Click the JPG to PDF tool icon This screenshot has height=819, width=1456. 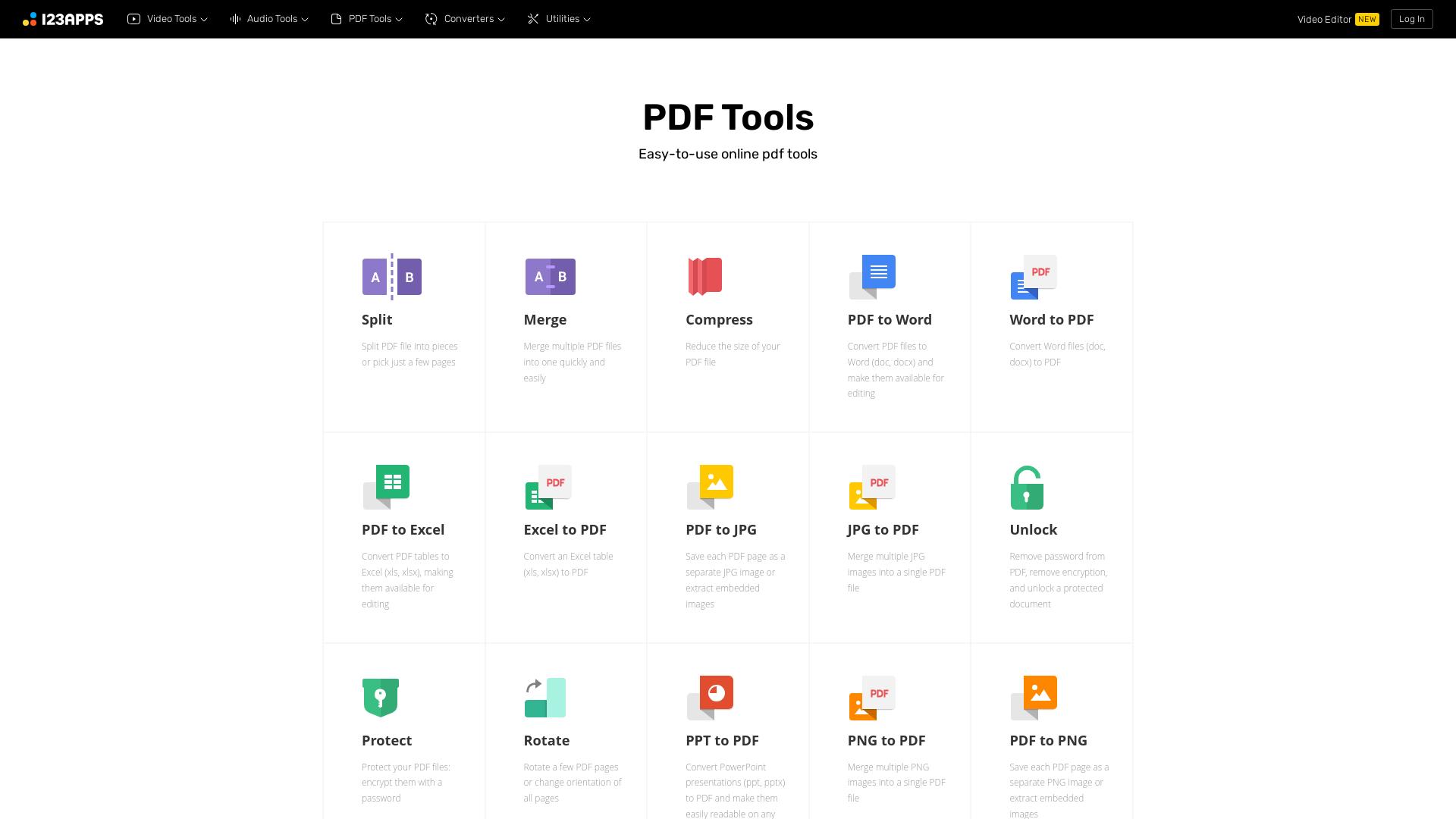pyautogui.click(x=870, y=487)
